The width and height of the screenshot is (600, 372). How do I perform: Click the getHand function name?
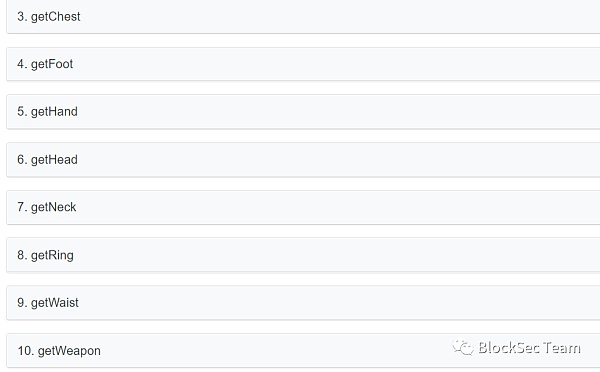[x=54, y=112]
